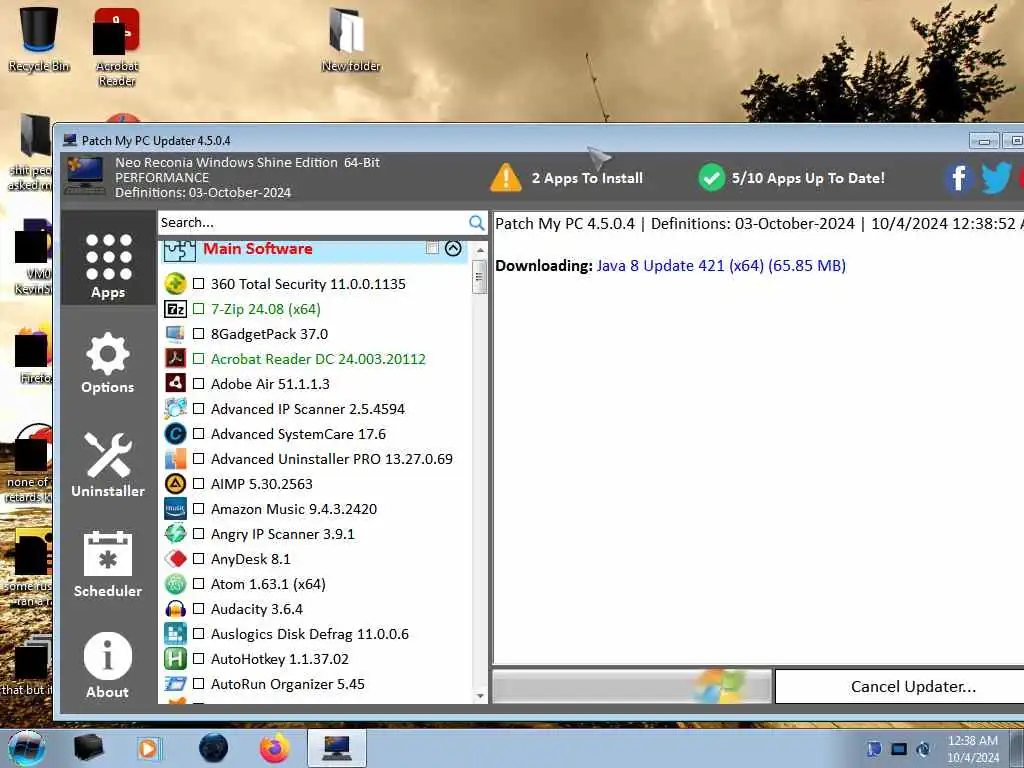
Task: Click the Angry IP Scanner icon
Action: tap(175, 534)
